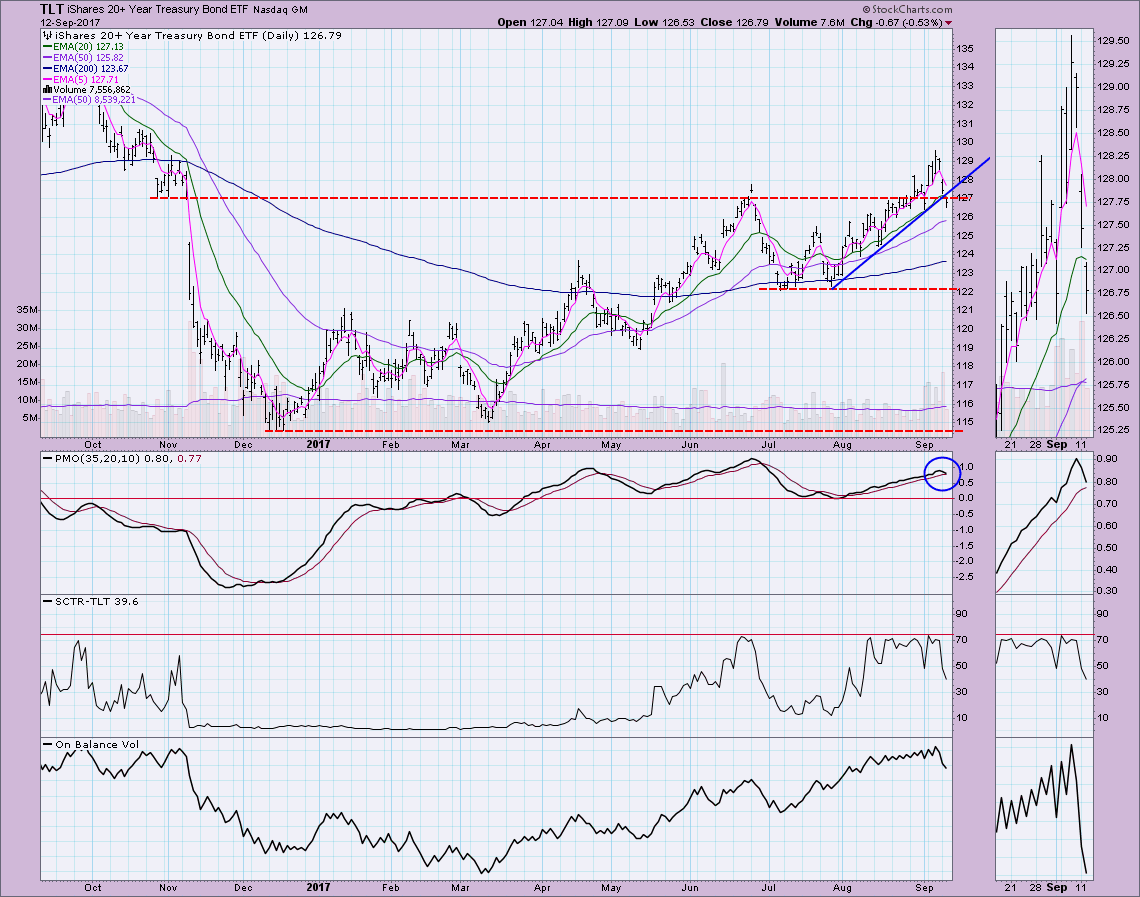Click the blue circle on the PMO panel
Viewport: 1140px width, 897px height.
(941, 473)
